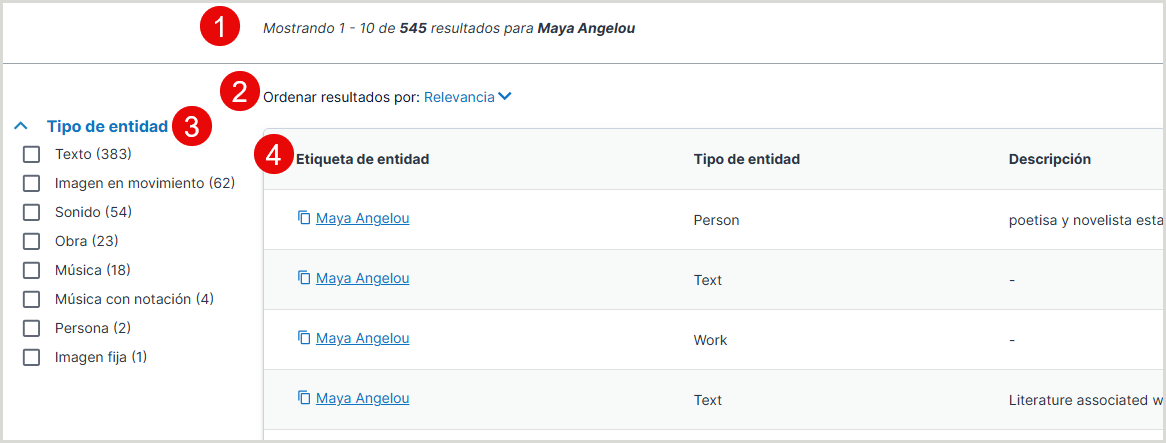Check the Imagen en movimiento (62) filter
Screen dimensions: 1166x443
[x=31, y=183]
